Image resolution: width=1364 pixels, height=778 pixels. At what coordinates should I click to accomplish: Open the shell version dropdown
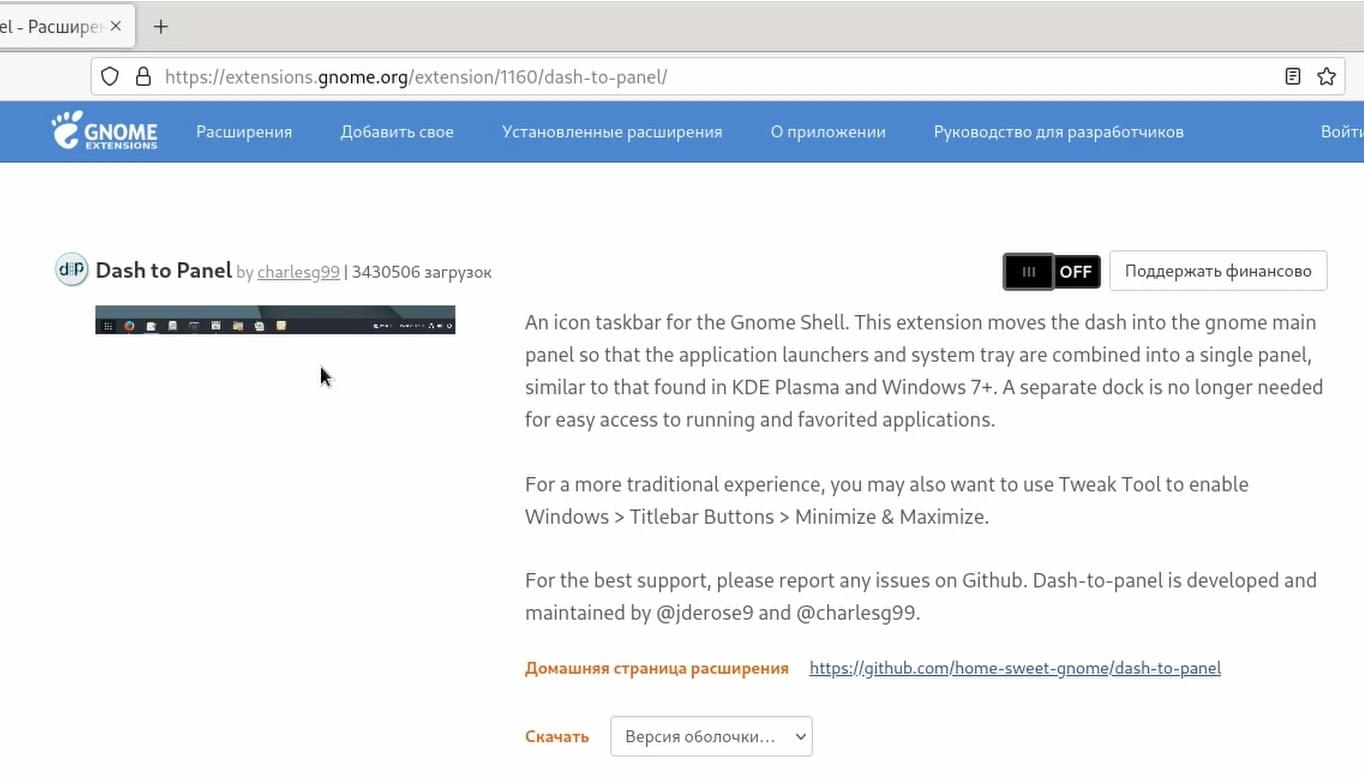tap(711, 736)
